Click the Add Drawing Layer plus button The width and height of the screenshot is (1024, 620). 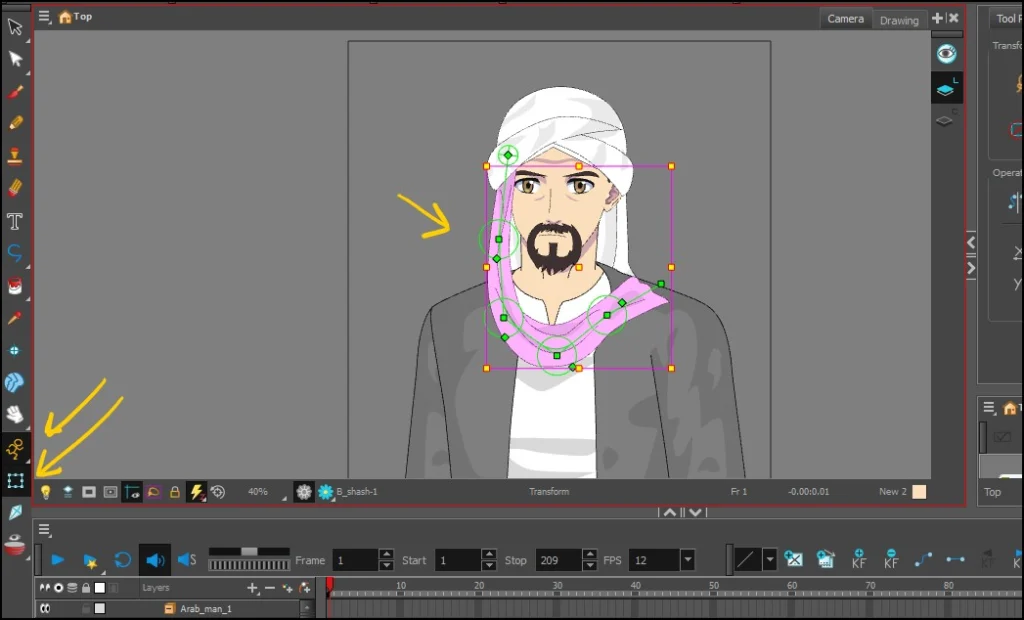253,588
